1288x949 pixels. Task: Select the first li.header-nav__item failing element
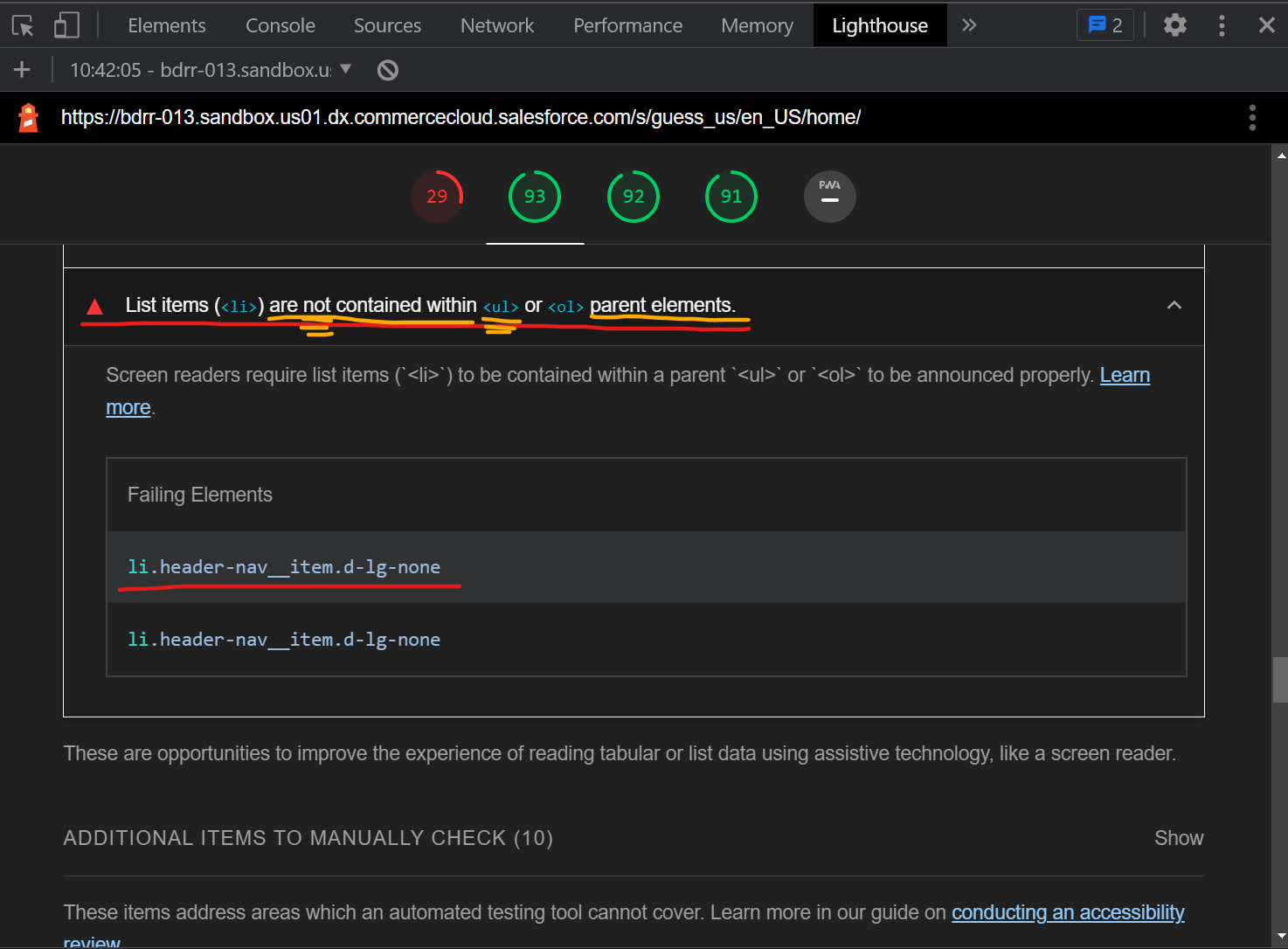pos(286,567)
